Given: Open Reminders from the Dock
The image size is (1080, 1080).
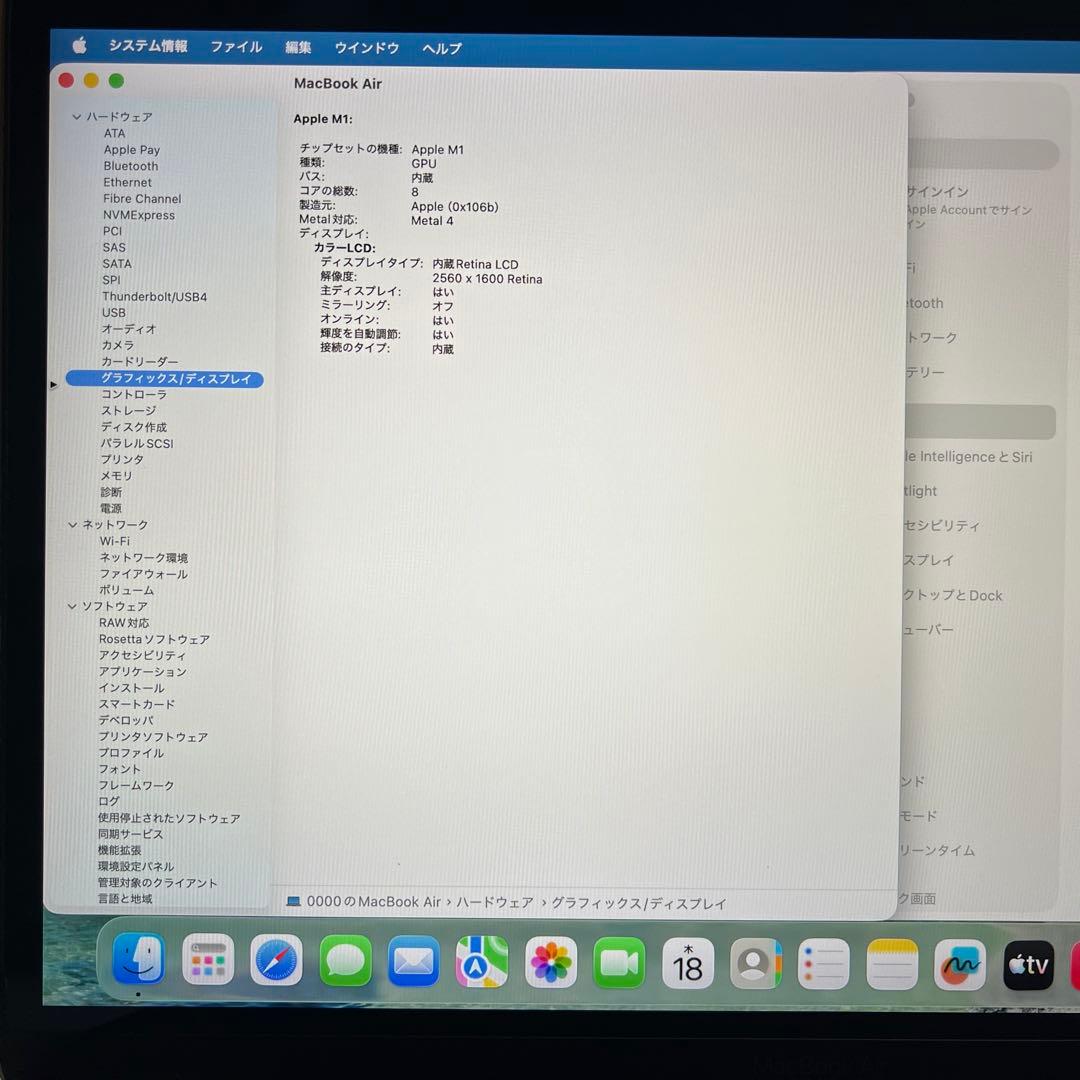Looking at the screenshot, I should (x=822, y=963).
